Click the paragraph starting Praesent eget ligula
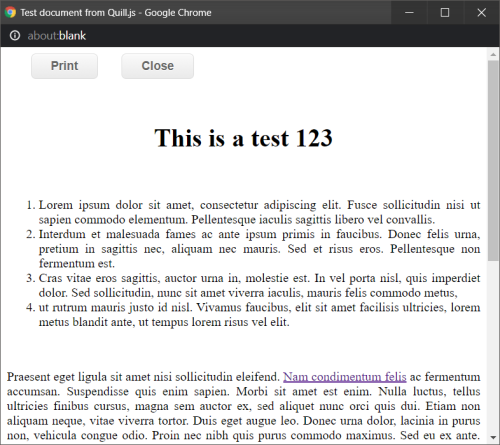The height and width of the screenshot is (445, 500). point(243,406)
